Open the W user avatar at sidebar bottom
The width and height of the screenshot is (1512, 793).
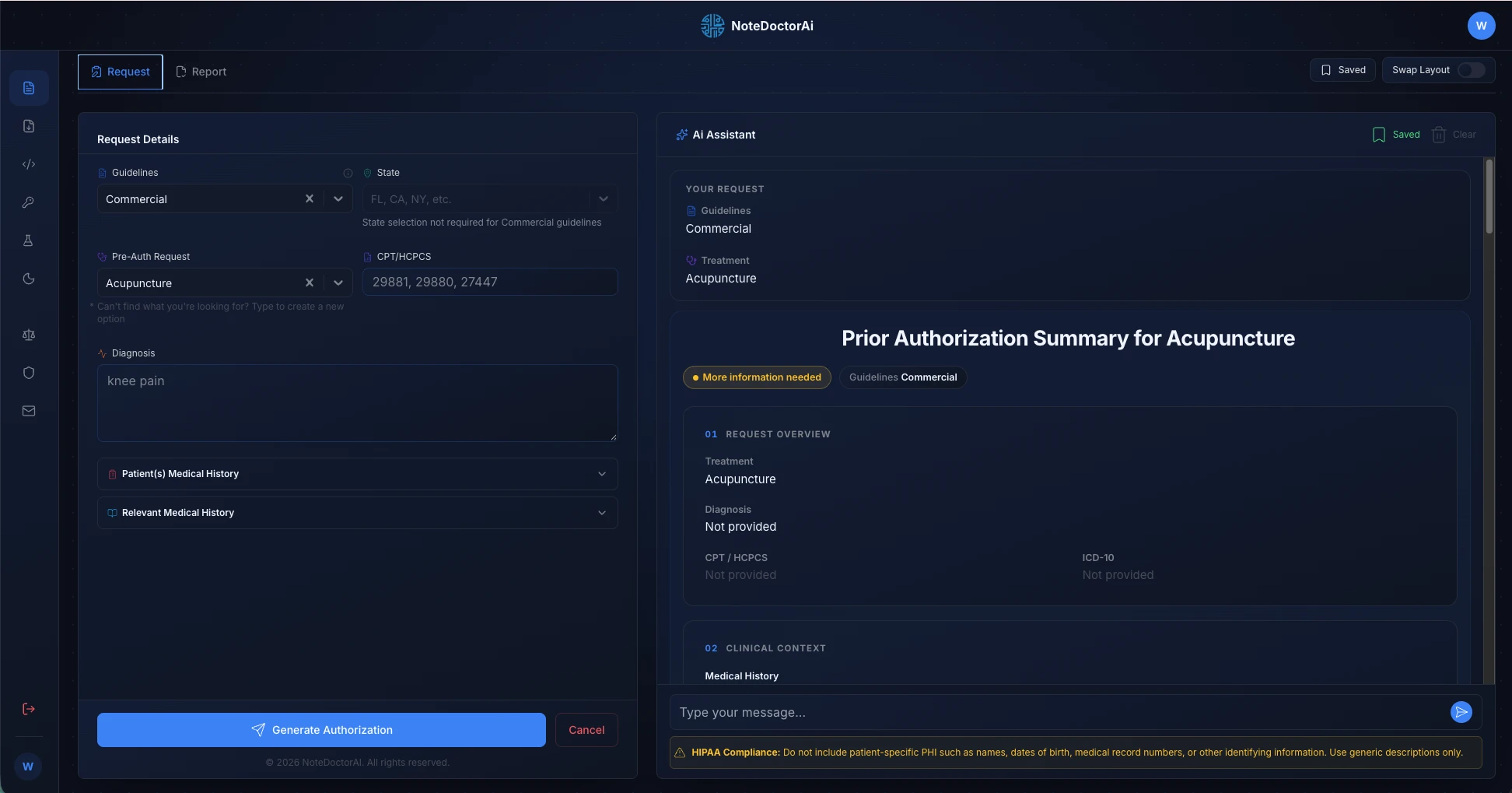click(28, 767)
